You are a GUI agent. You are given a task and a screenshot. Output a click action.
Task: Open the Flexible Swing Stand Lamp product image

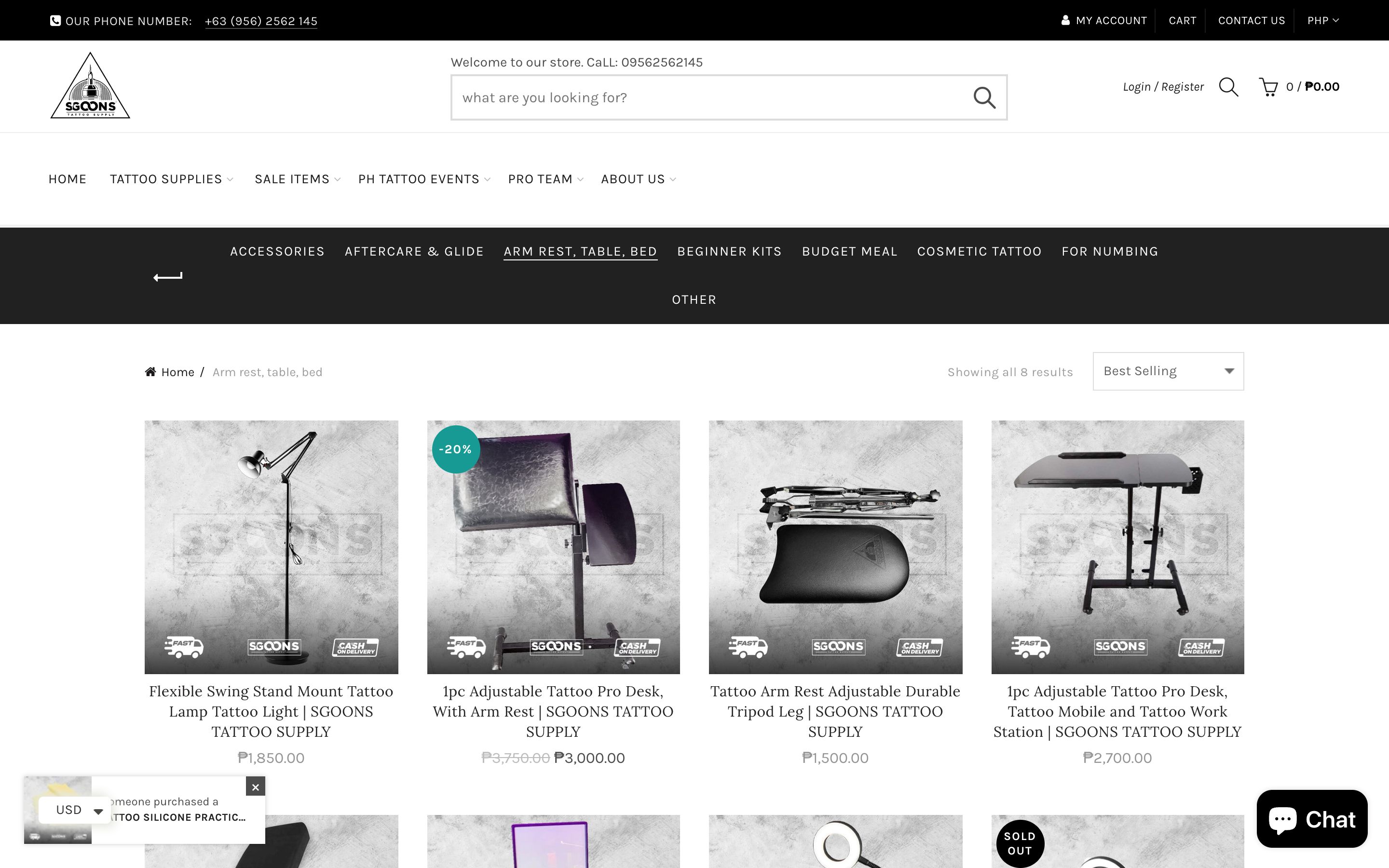[271, 546]
